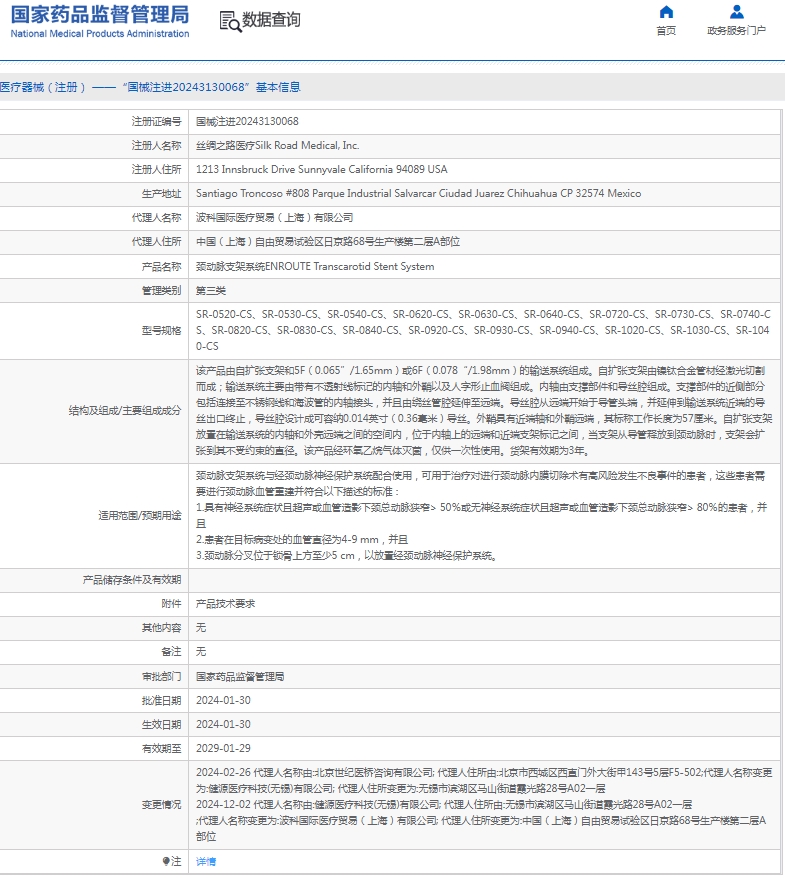
Task: Click the 注册证编号 label
Action: tap(156, 122)
